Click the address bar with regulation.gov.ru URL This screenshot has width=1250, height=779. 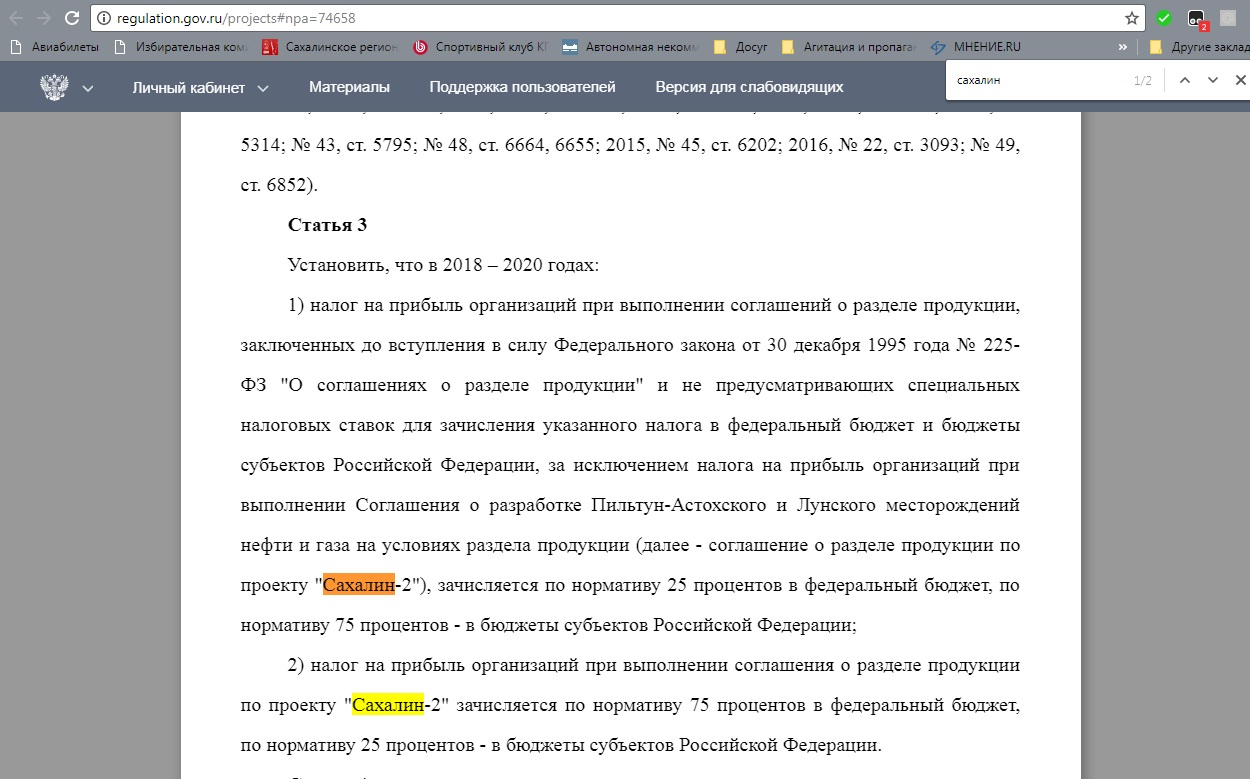click(600, 18)
